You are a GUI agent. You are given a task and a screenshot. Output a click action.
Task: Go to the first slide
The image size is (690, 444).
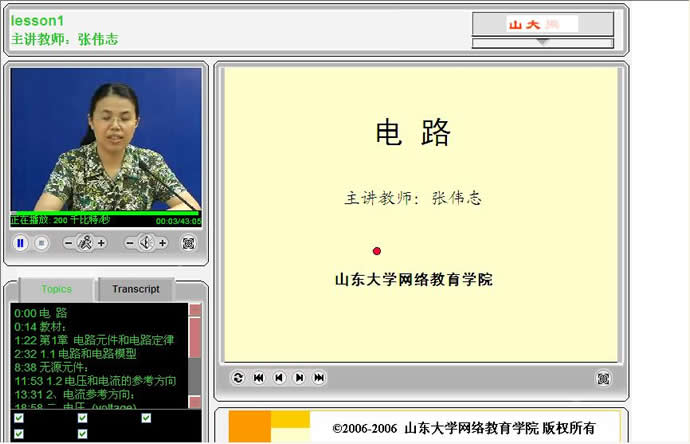(259, 378)
